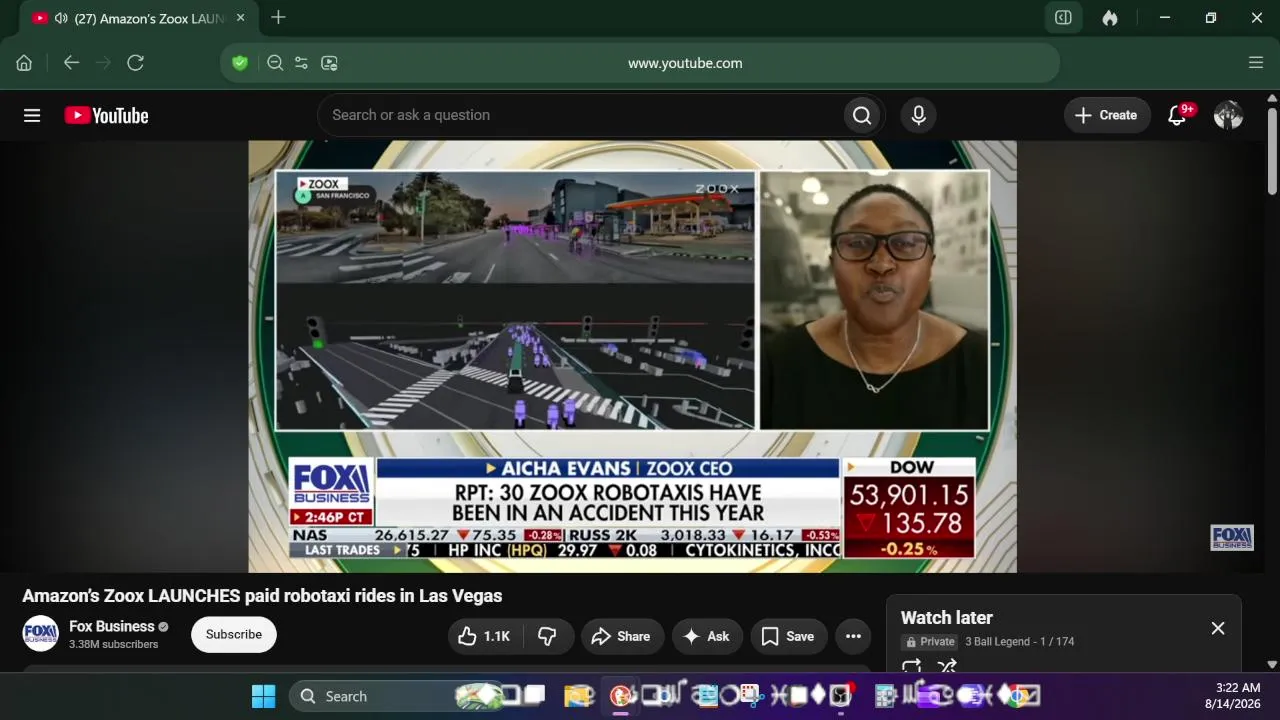
Task: Open more actions three-dot menu below video
Action: (853, 636)
